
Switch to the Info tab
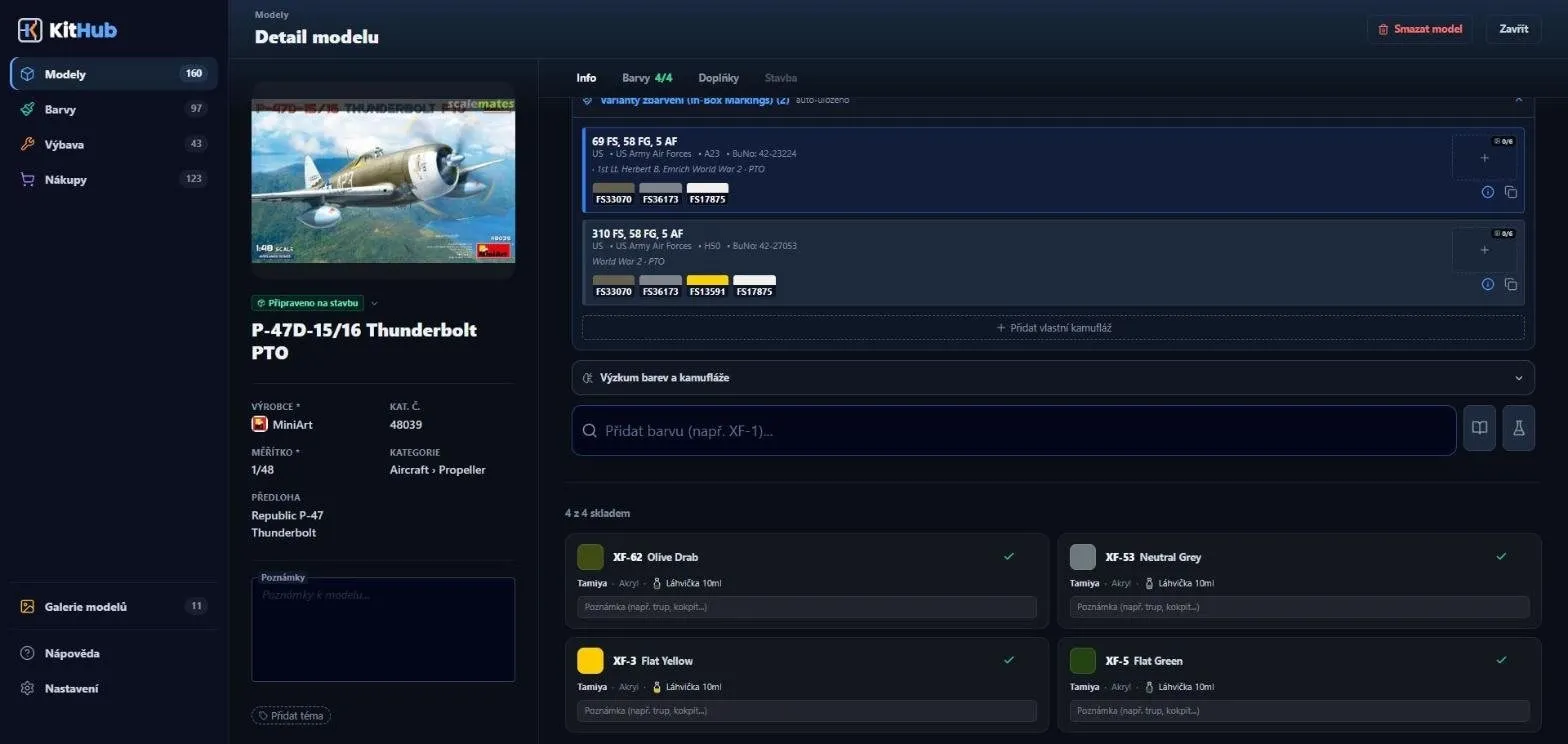(586, 78)
